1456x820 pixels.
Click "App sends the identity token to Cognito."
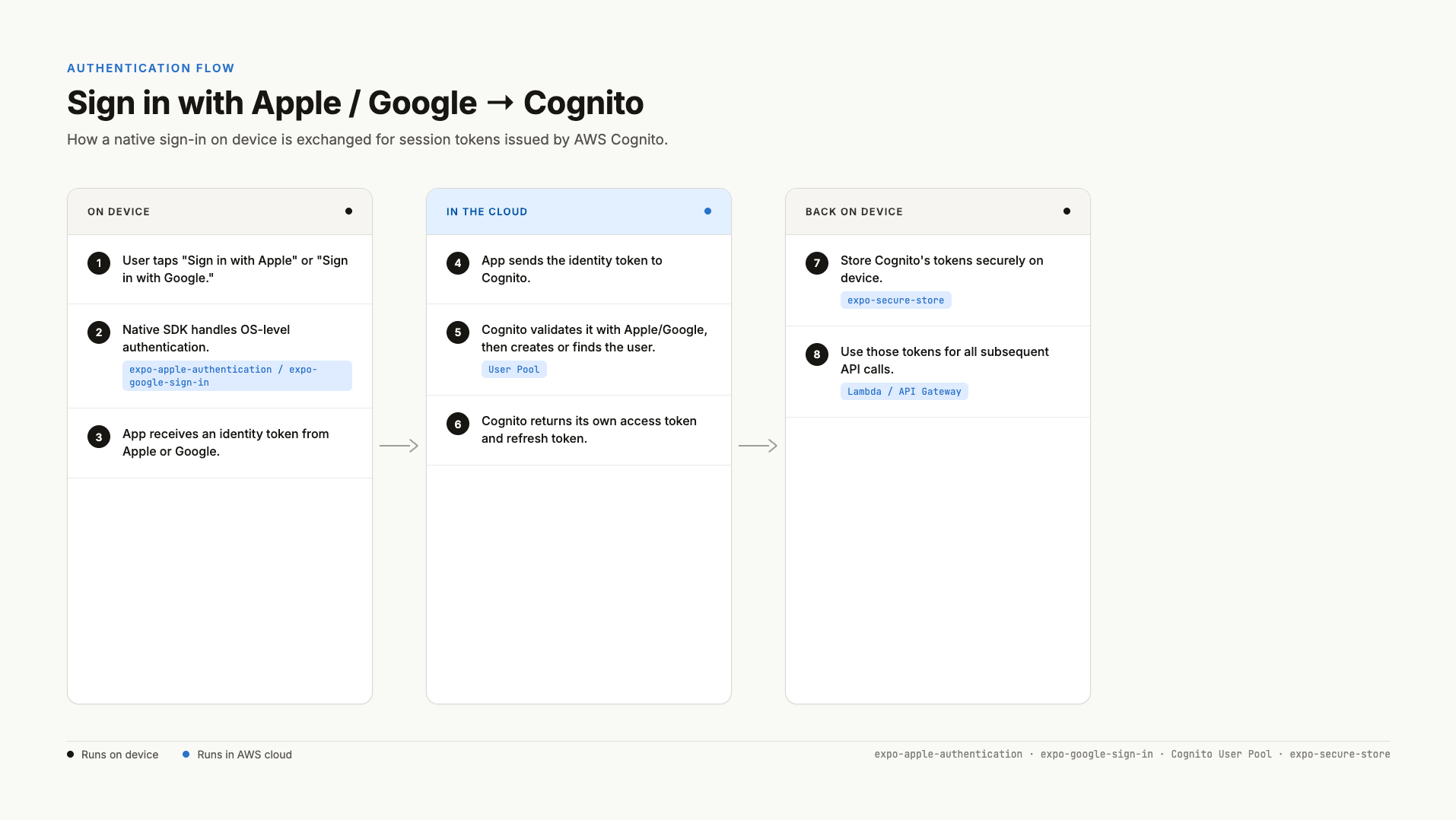tap(572, 269)
